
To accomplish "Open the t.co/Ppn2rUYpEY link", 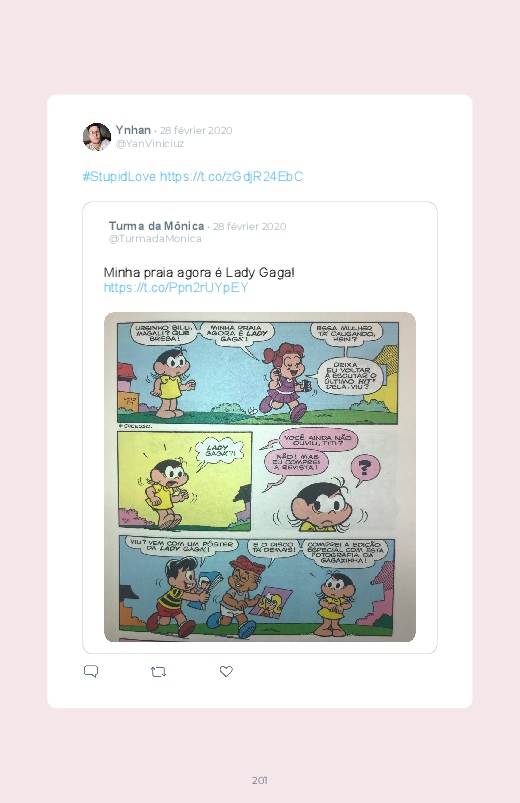I will click(176, 287).
